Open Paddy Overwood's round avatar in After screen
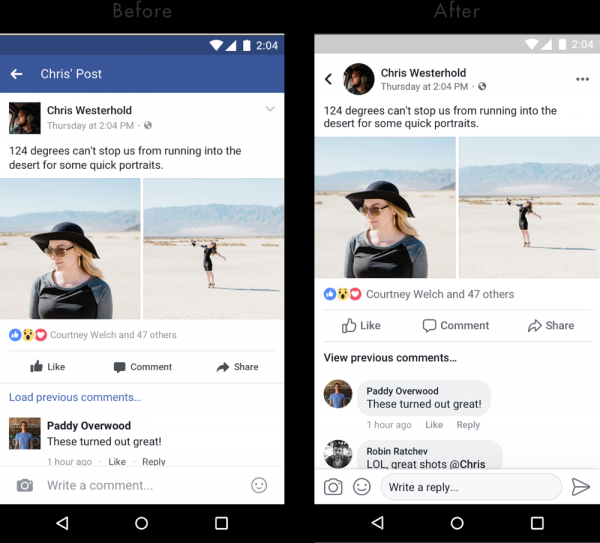The image size is (600, 543). 338,394
